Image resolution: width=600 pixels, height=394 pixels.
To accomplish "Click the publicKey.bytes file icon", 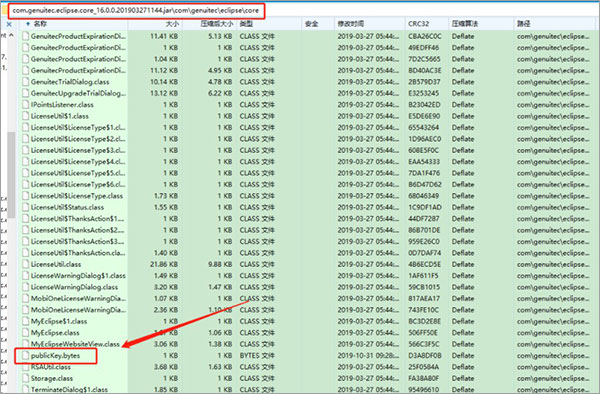I will (x=26, y=355).
